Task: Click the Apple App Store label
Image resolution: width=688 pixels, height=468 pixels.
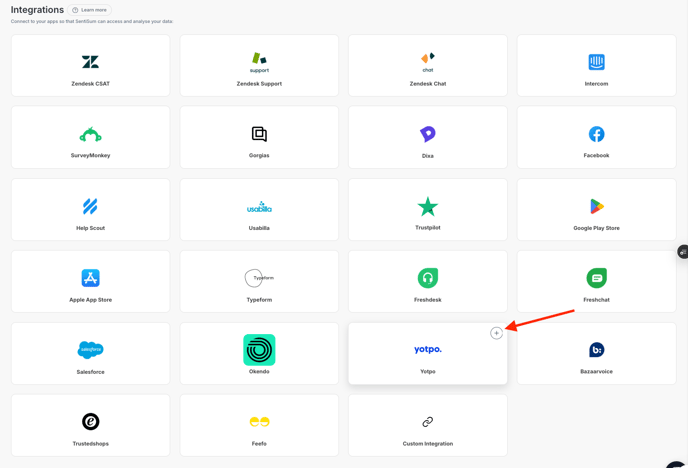Action: [x=90, y=300]
